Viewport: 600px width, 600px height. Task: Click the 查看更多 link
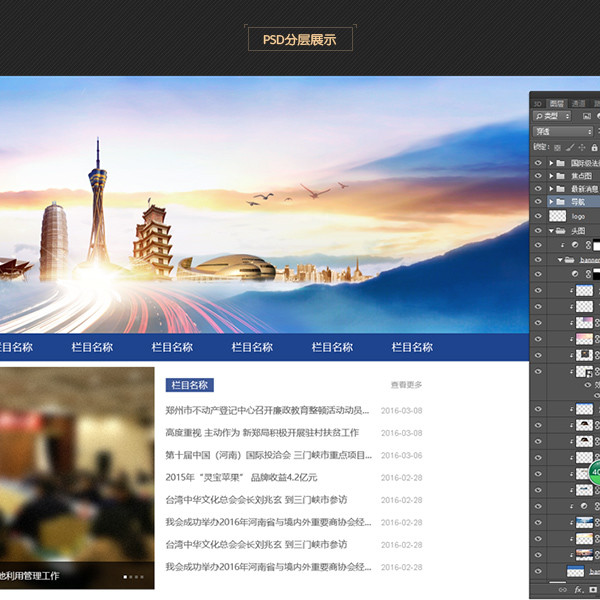(406, 385)
